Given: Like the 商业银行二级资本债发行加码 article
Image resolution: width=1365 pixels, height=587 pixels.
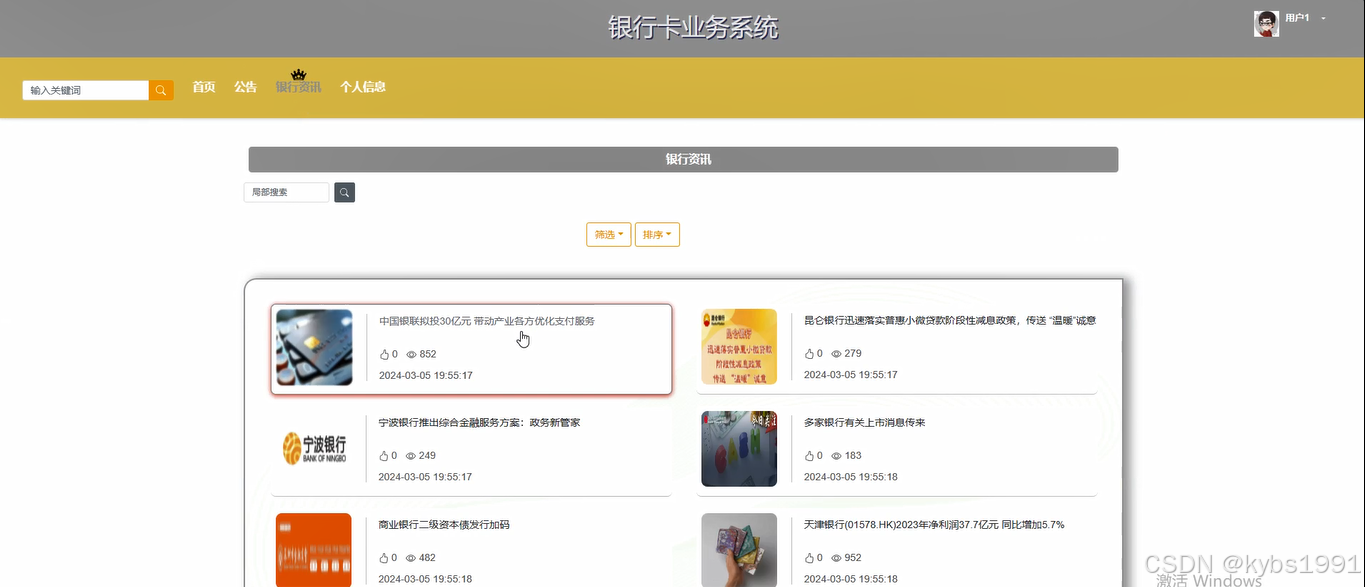Looking at the screenshot, I should coord(384,557).
